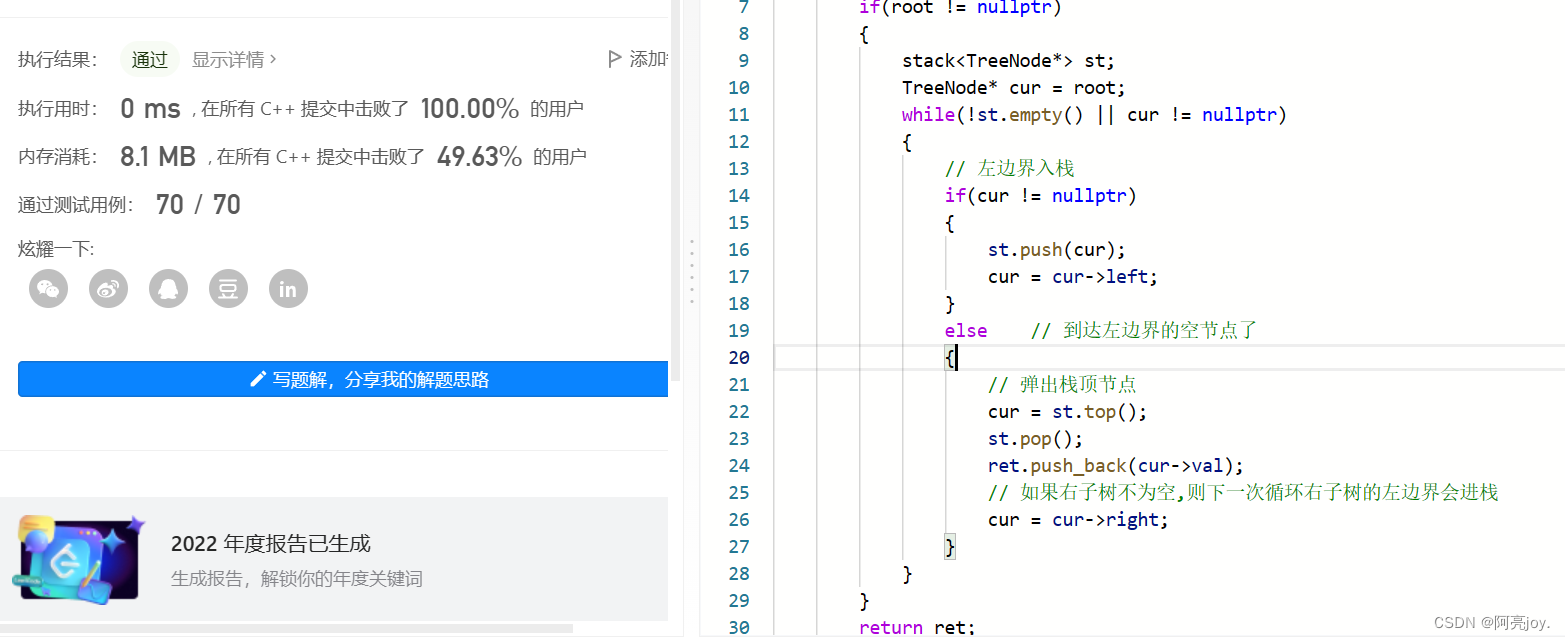This screenshot has width=1565, height=640.
Task: Click the '0 ms' runtime value
Action: (150, 108)
